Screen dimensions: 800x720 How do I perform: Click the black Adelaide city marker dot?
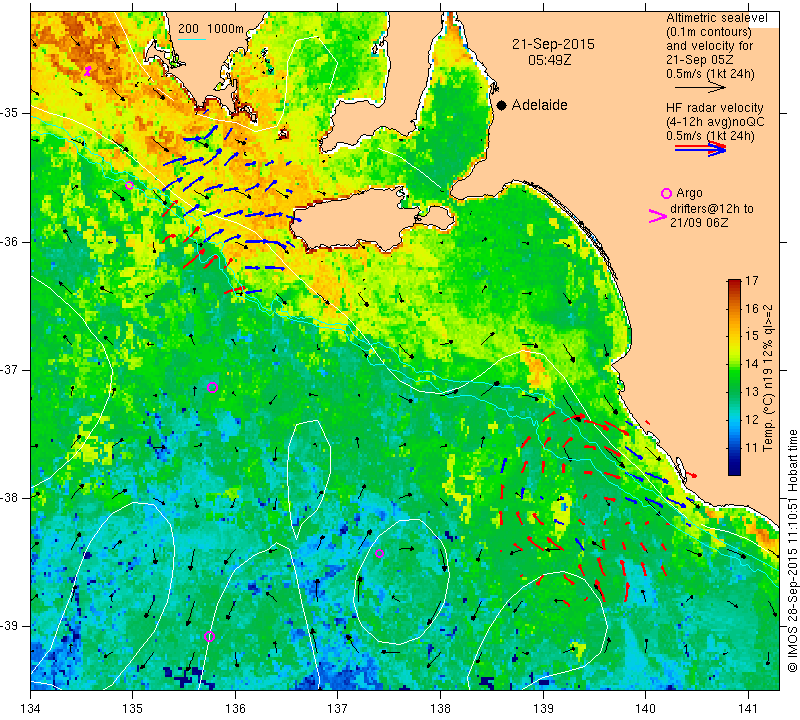502,105
